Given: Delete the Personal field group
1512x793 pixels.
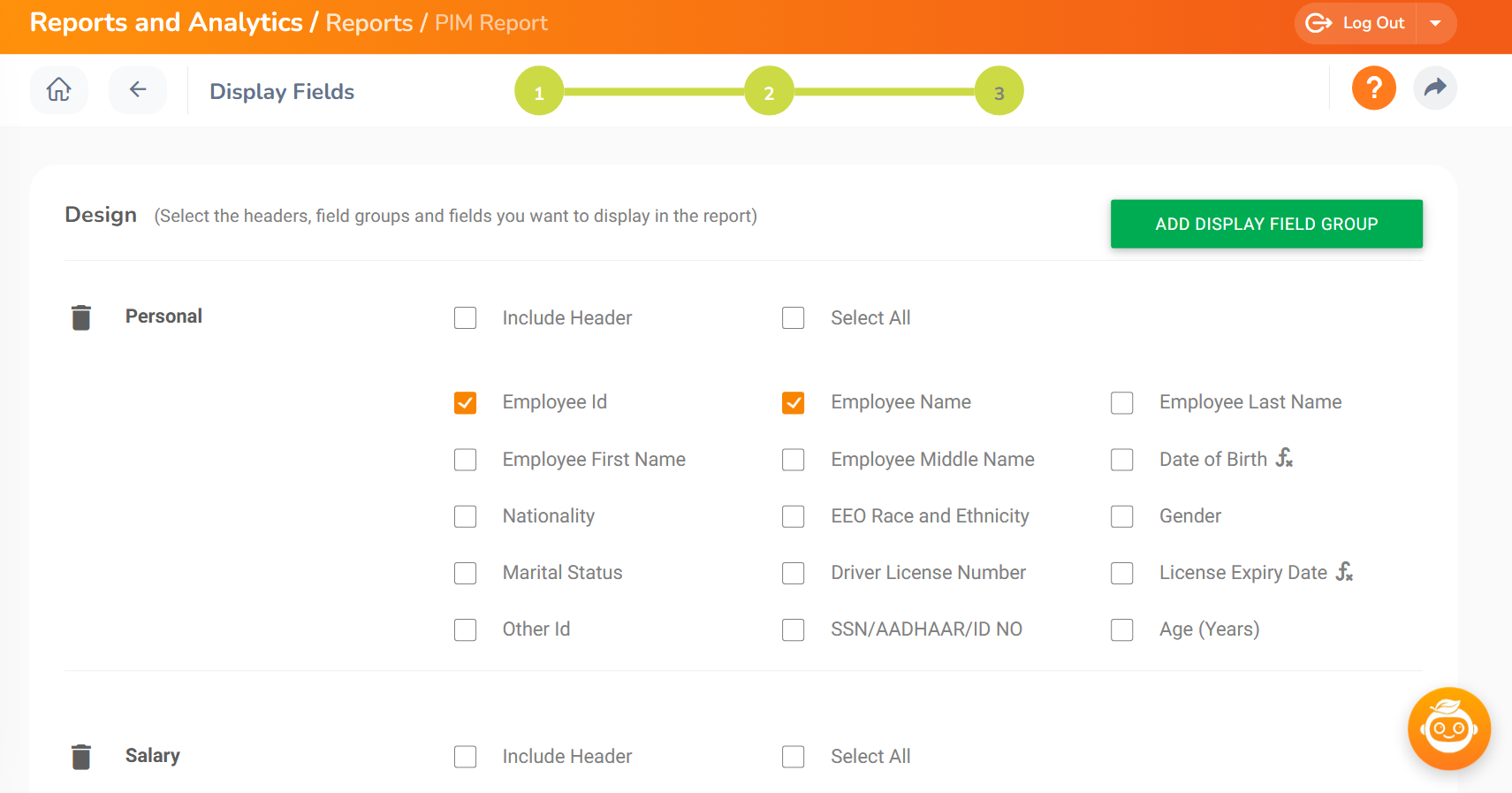Looking at the screenshot, I should tap(81, 317).
